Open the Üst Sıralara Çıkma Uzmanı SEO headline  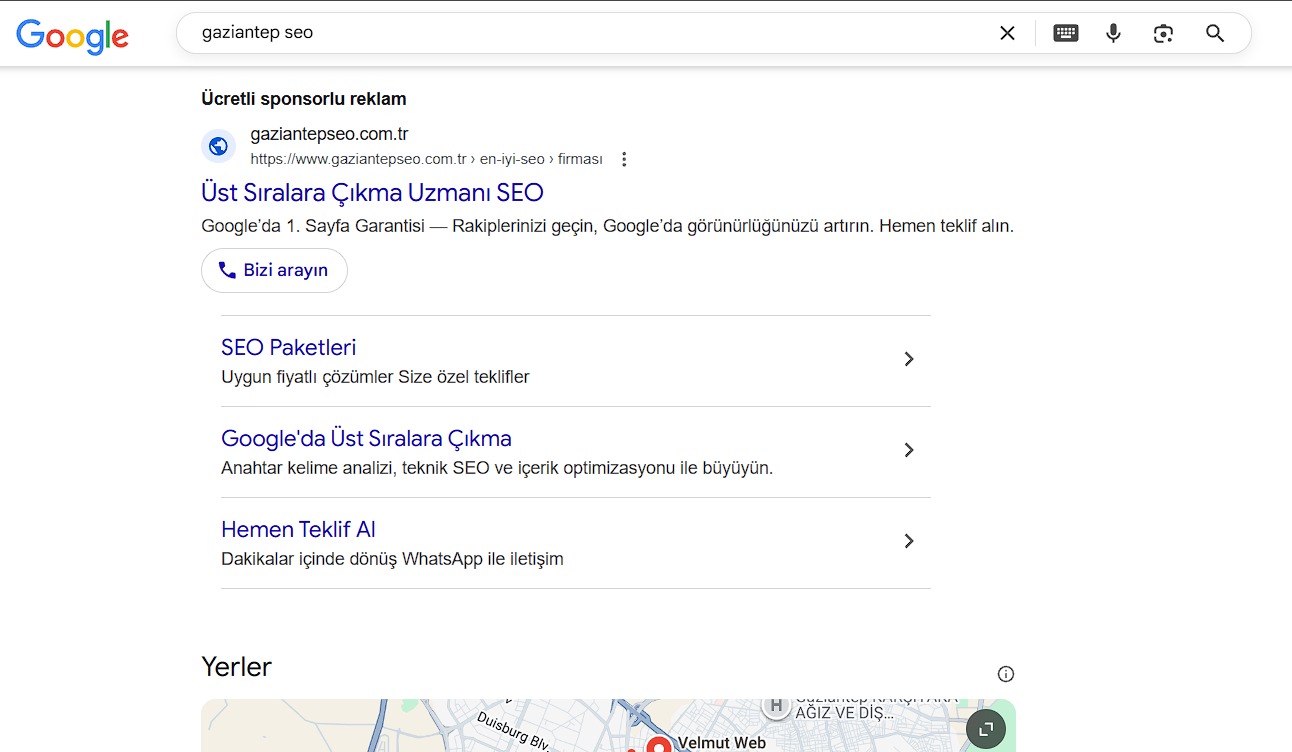[372, 192]
